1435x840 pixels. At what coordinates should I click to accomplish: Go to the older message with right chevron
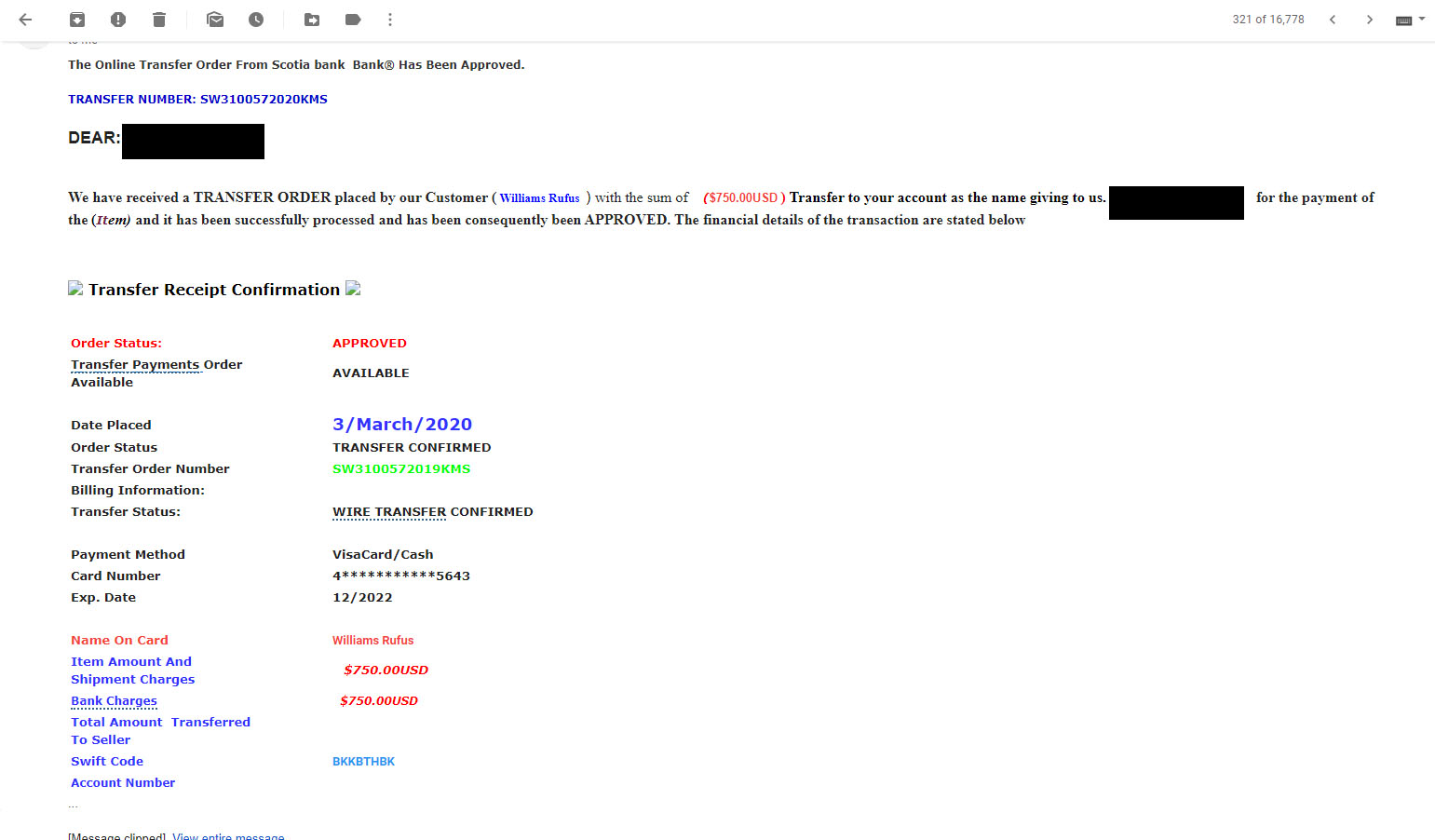tap(1370, 20)
